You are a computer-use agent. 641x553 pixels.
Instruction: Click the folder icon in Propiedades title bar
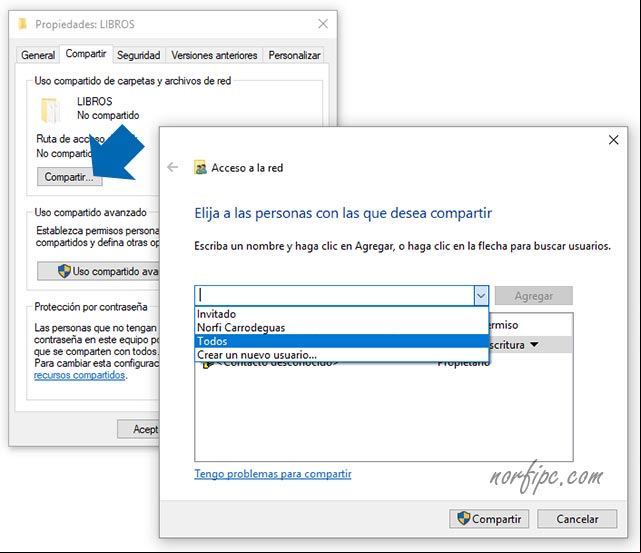(x=22, y=24)
